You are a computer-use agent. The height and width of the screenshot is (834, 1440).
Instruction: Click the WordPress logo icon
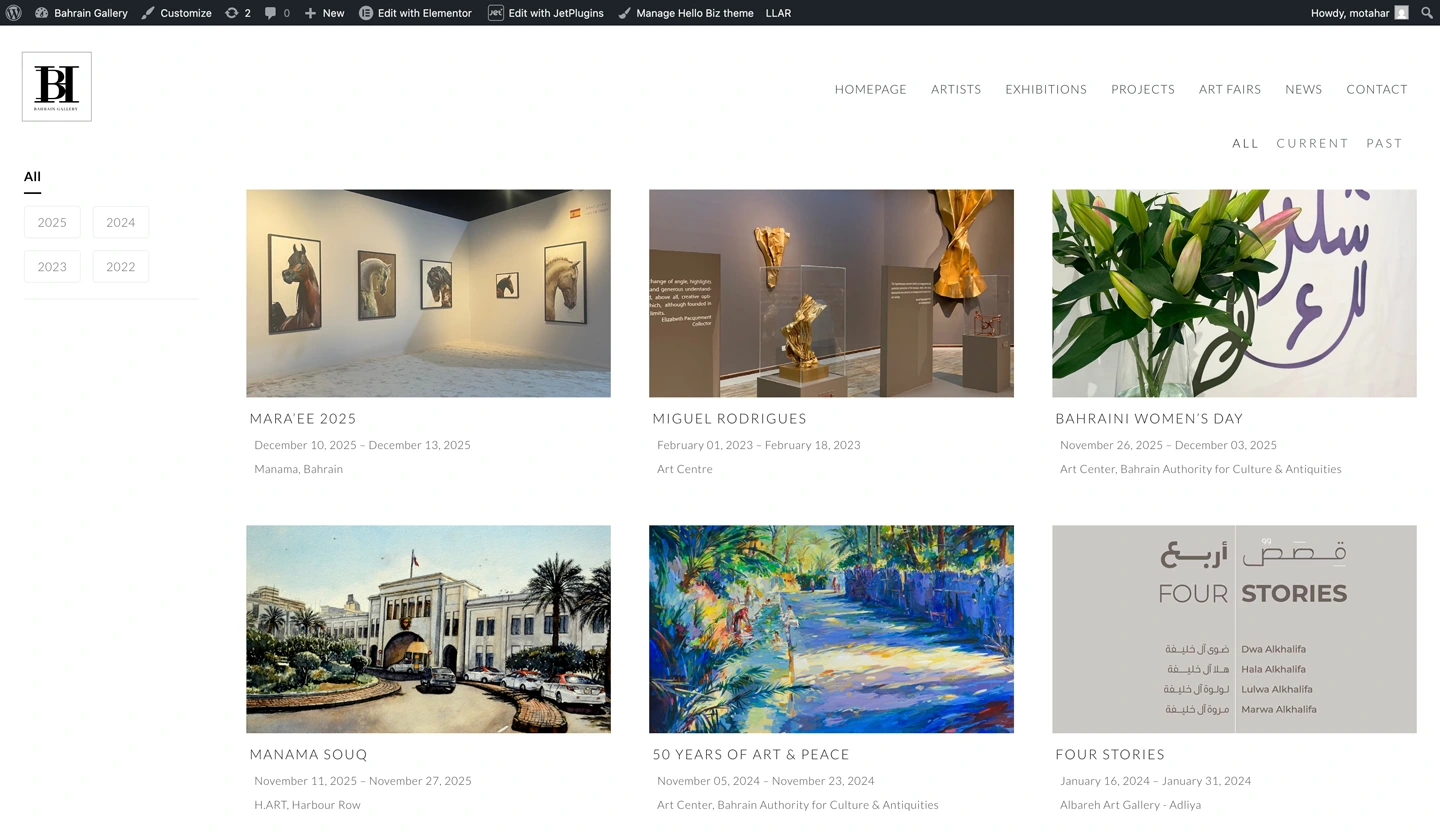coord(14,13)
